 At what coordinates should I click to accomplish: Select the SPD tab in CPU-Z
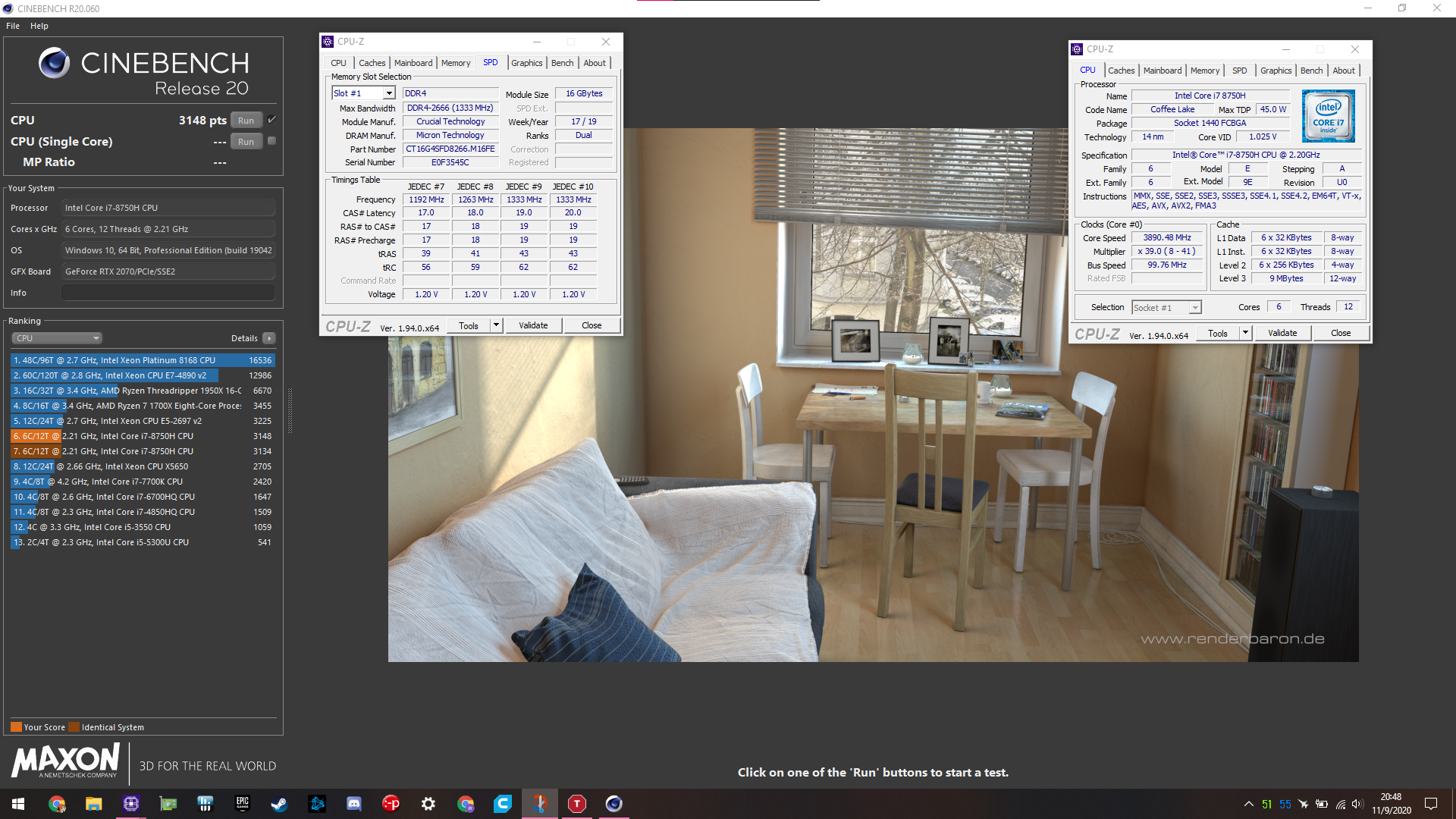click(490, 62)
